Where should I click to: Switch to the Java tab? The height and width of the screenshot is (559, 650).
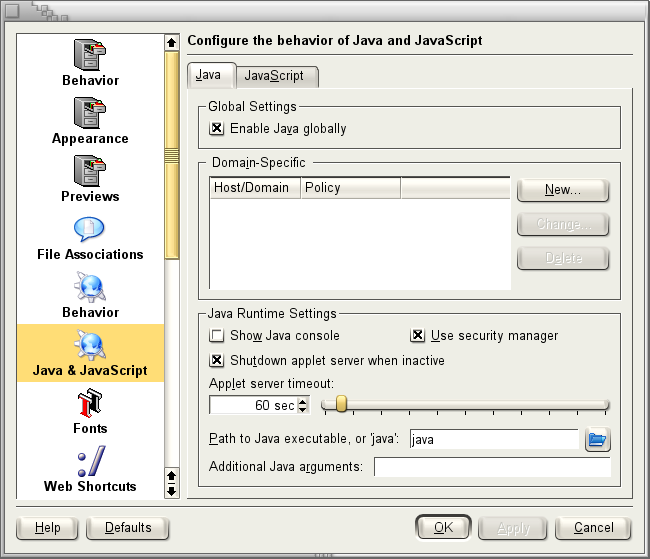click(x=211, y=75)
